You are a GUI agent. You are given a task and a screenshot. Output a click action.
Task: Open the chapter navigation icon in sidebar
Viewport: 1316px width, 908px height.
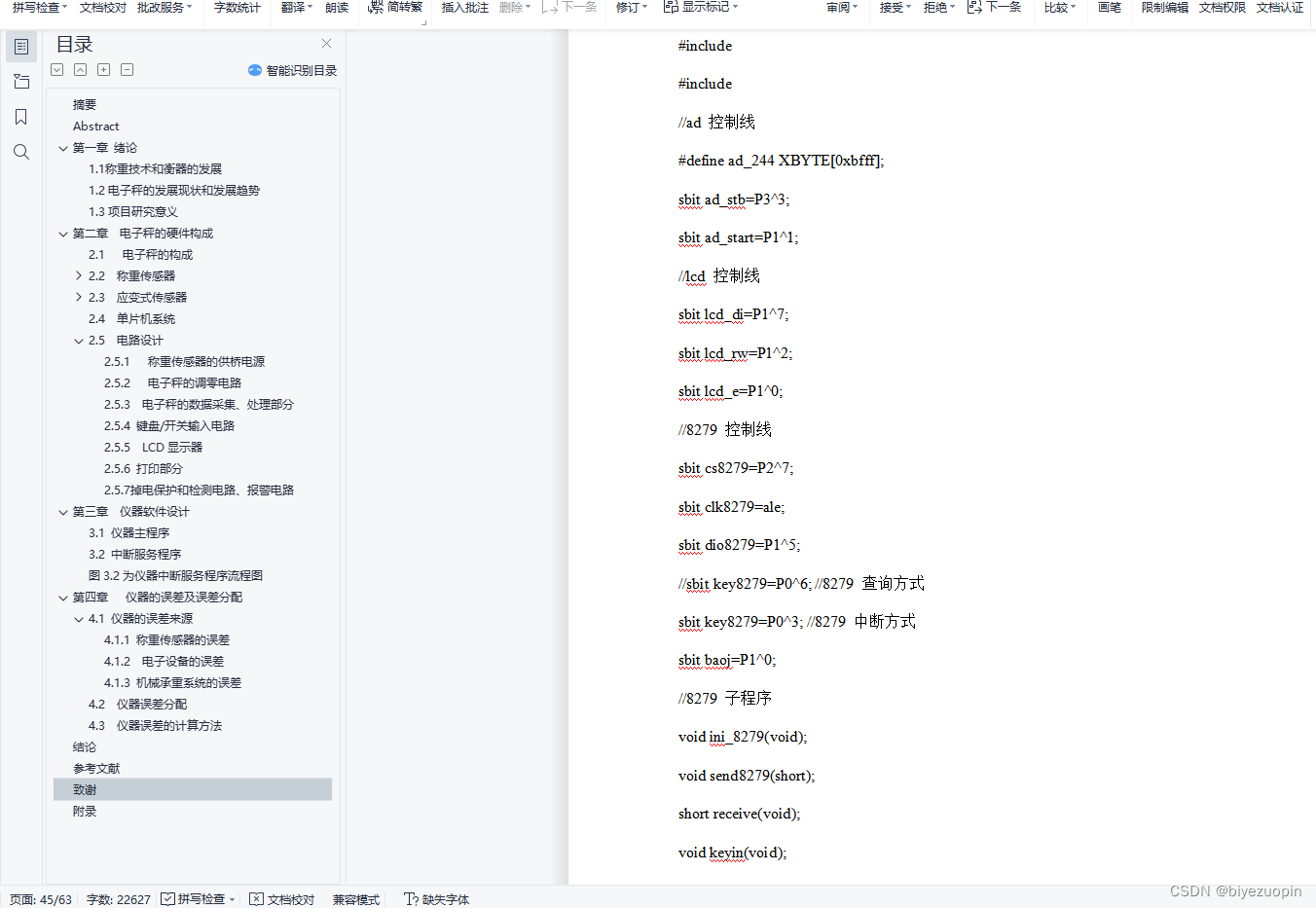(21, 82)
